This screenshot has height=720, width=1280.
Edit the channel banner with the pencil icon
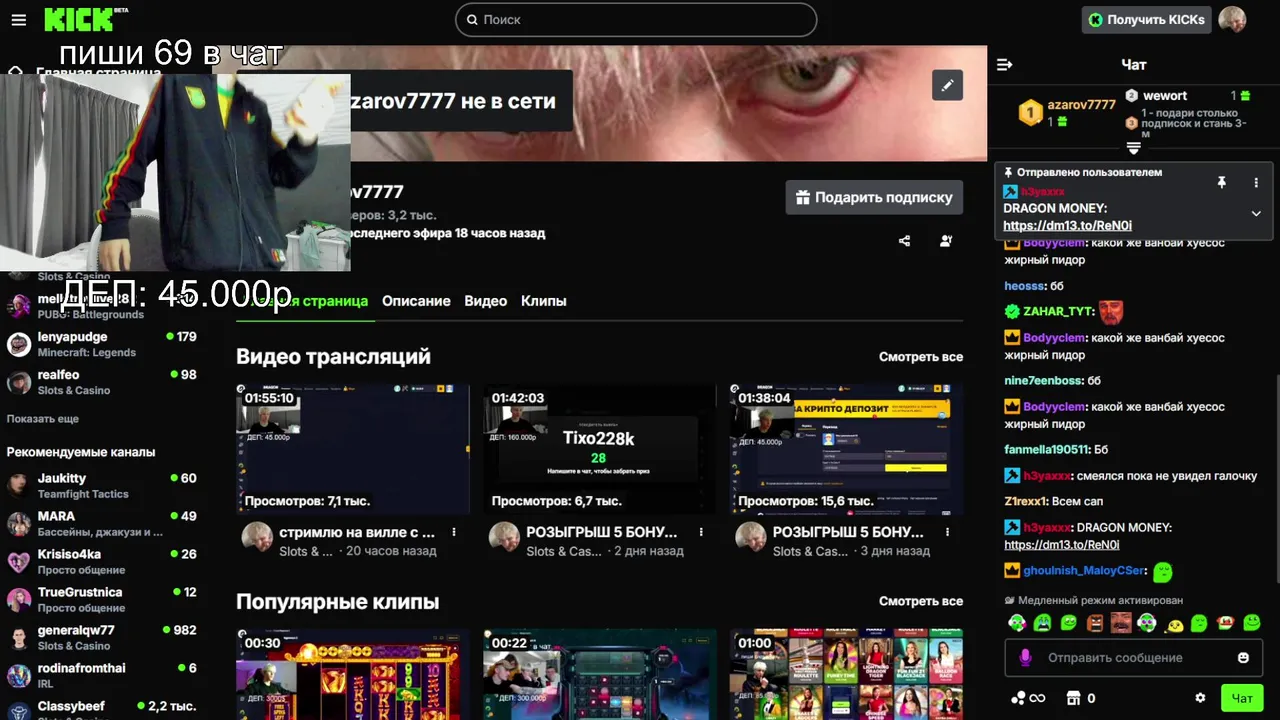(947, 85)
